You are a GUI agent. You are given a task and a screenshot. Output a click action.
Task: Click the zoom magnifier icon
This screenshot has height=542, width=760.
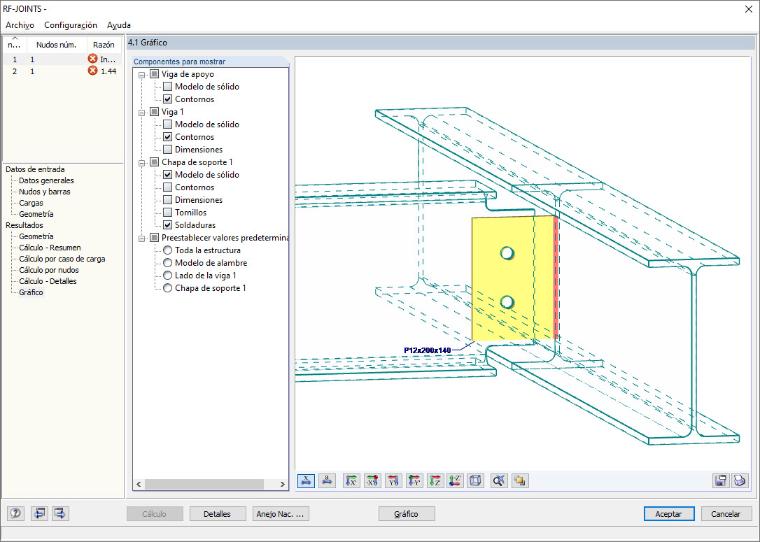[499, 480]
